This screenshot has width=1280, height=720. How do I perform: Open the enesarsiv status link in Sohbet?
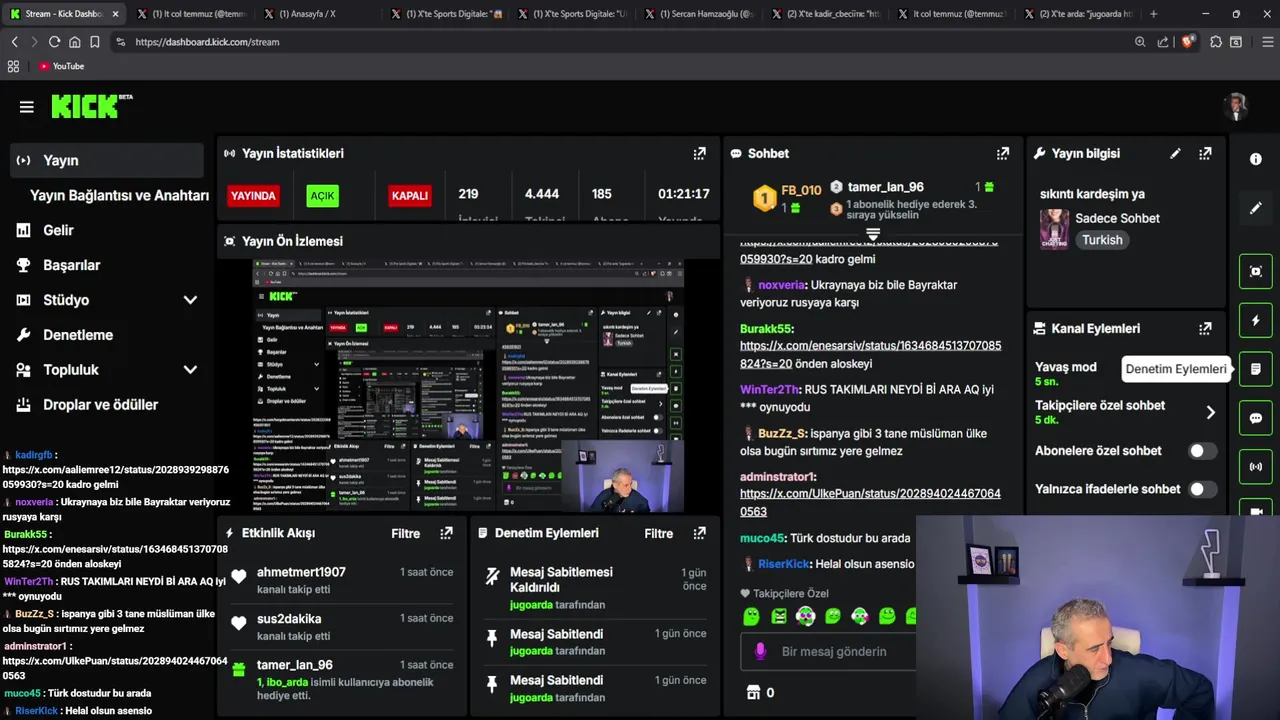point(870,355)
